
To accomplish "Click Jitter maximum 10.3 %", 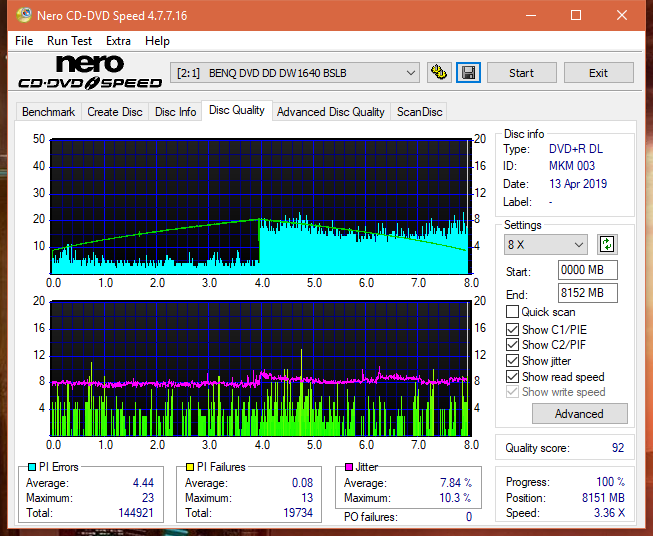I will click(455, 498).
